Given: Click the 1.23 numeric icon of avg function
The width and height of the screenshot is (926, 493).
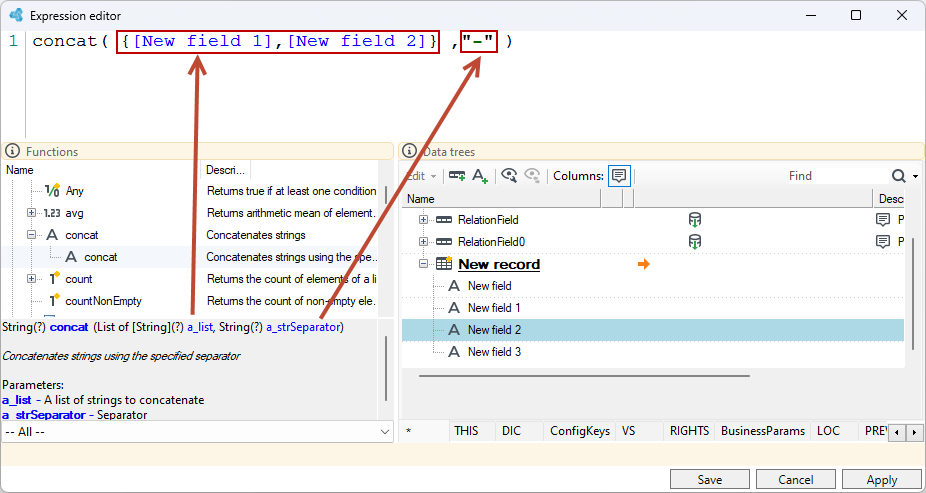Looking at the screenshot, I should click(x=50, y=213).
